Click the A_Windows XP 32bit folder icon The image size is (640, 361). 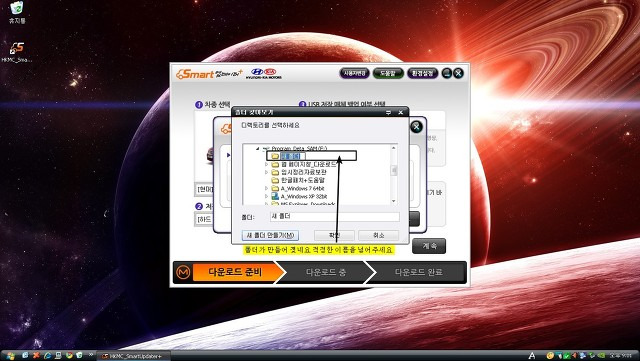275,196
